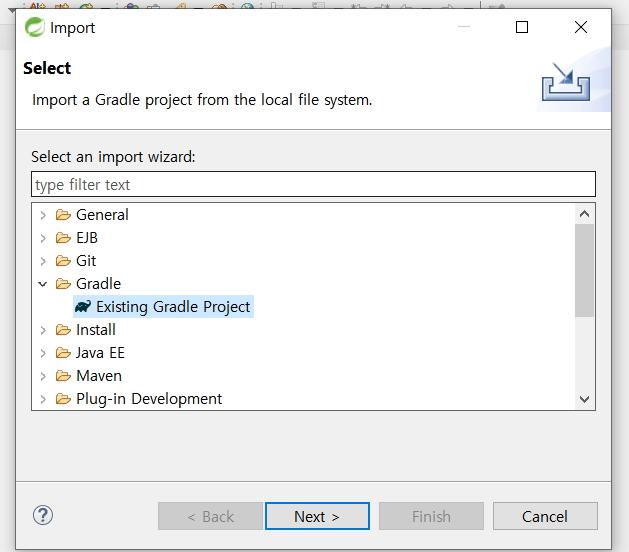
Task: Select the Git category label
Action: coord(86,261)
